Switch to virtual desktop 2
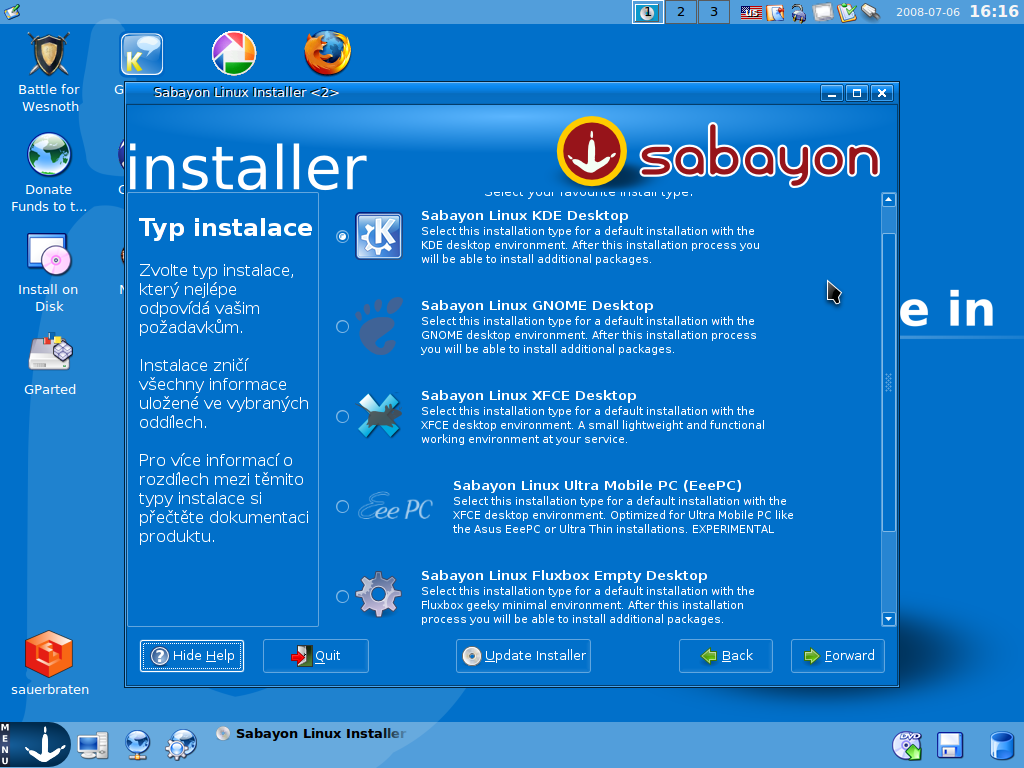Screen dimensions: 1024x768 click(681, 12)
